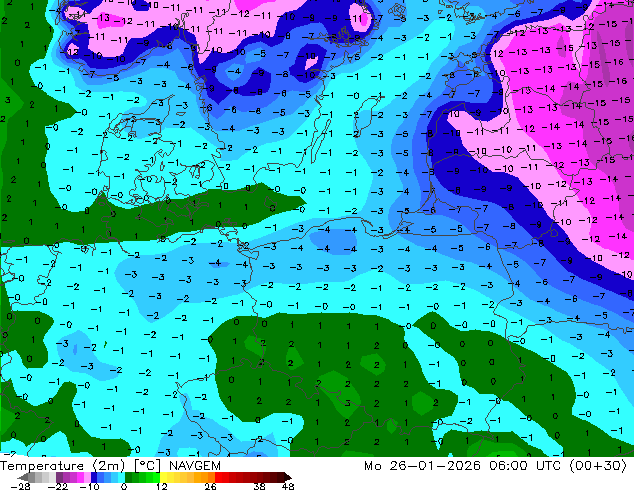Click the 'Mo' weekday label

coord(372,466)
